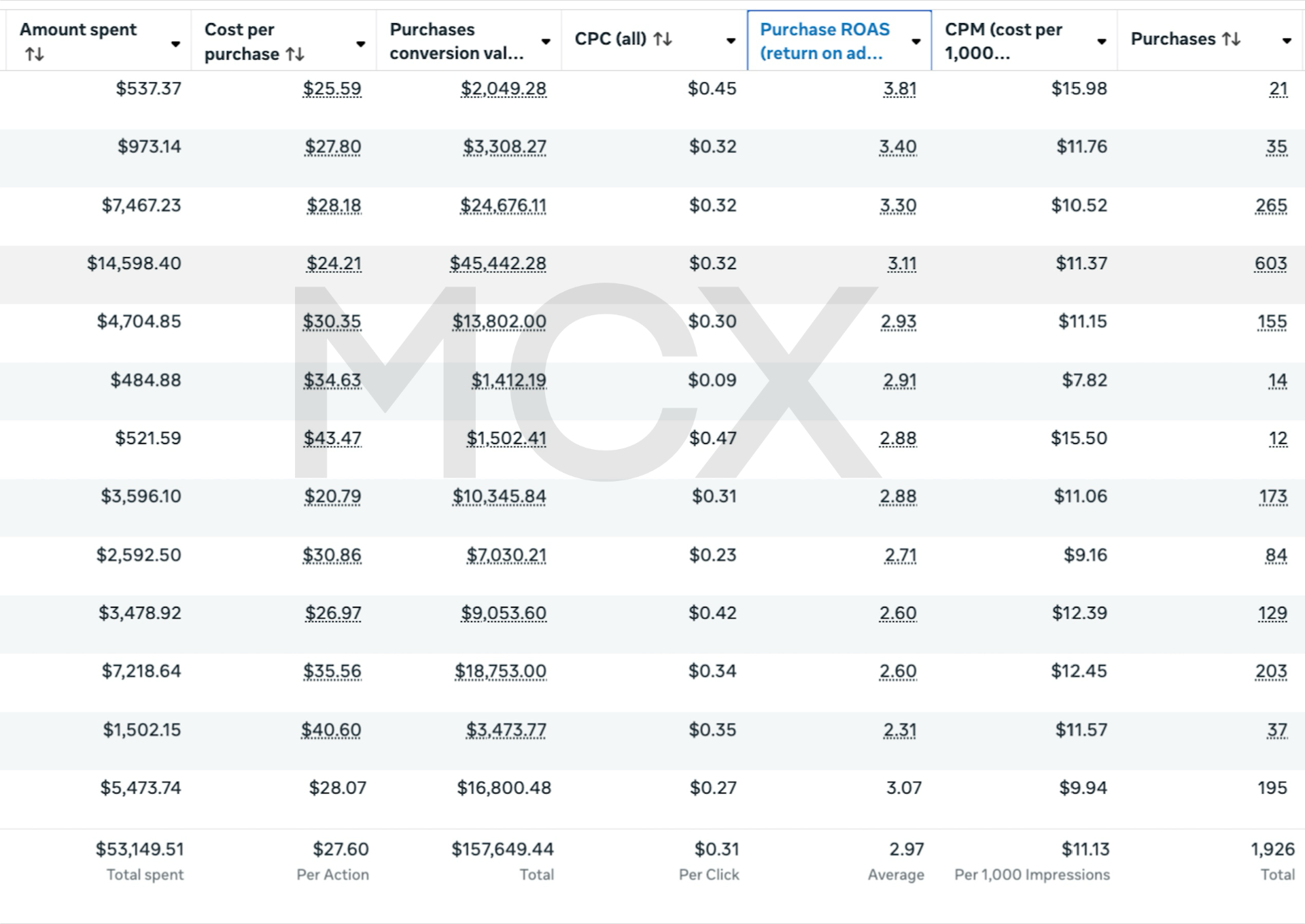Open the $43.47 cost per purchase
The height and width of the screenshot is (924, 1305).
click(x=332, y=438)
